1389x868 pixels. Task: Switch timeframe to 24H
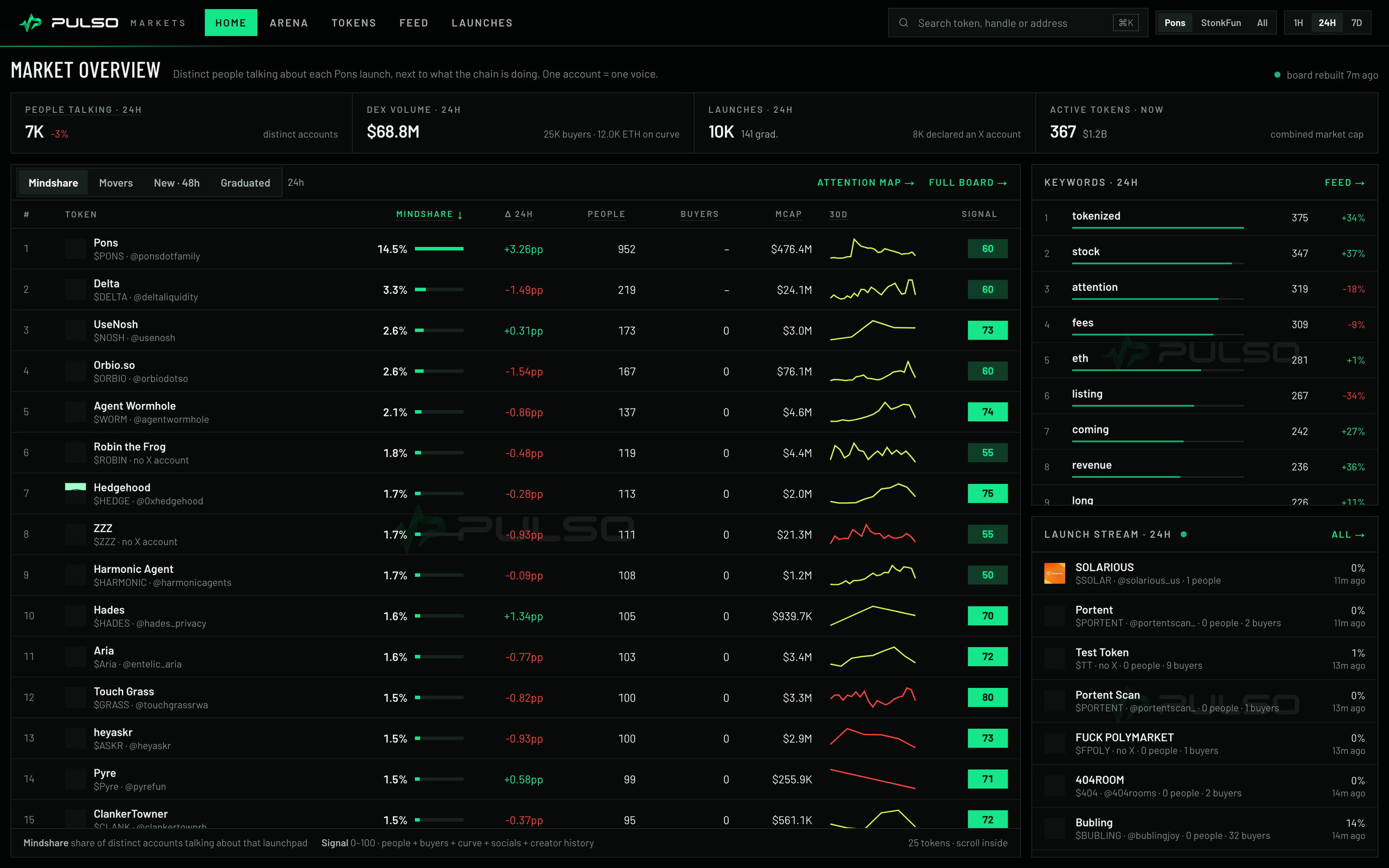click(1327, 23)
